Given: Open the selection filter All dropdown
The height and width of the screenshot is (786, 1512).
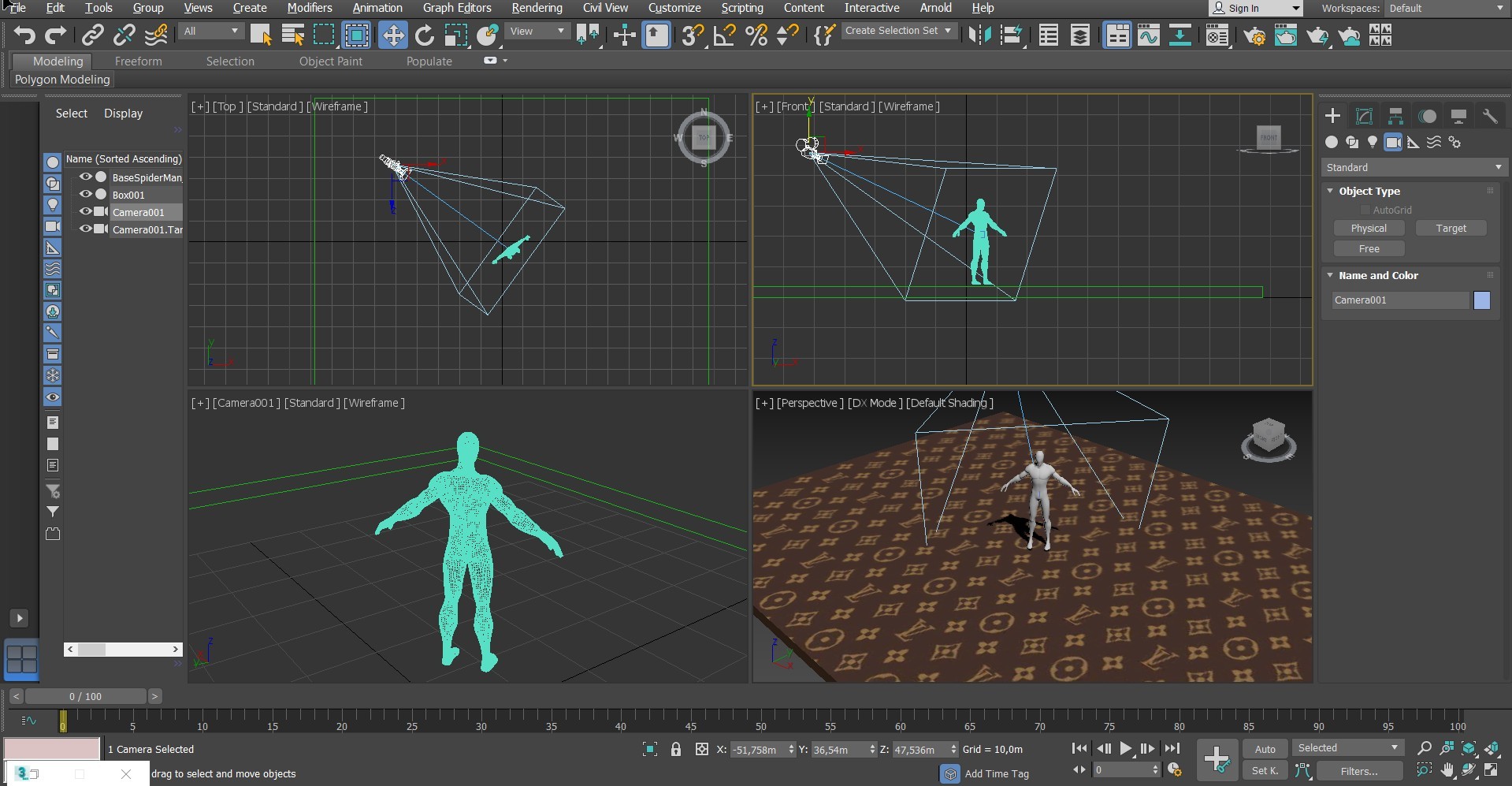Looking at the screenshot, I should coord(211,31).
